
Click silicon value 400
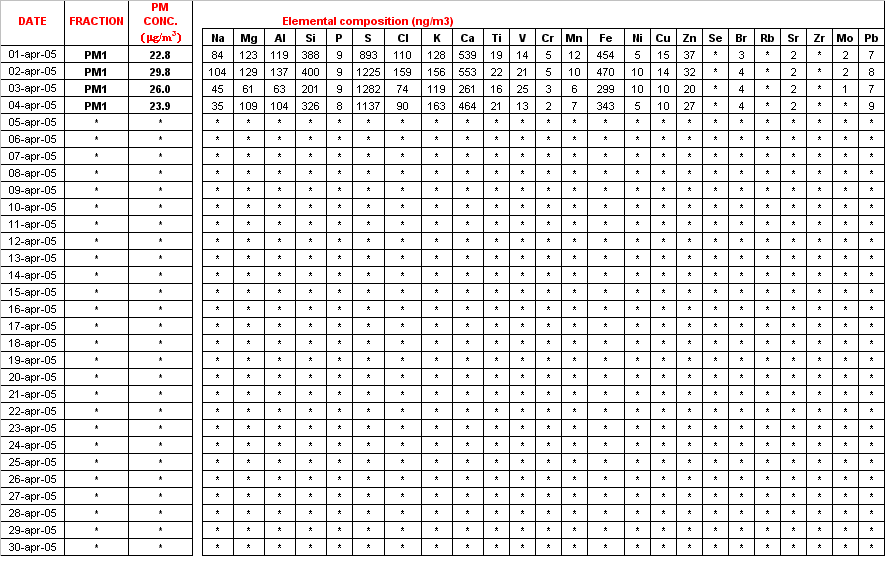tap(310, 72)
